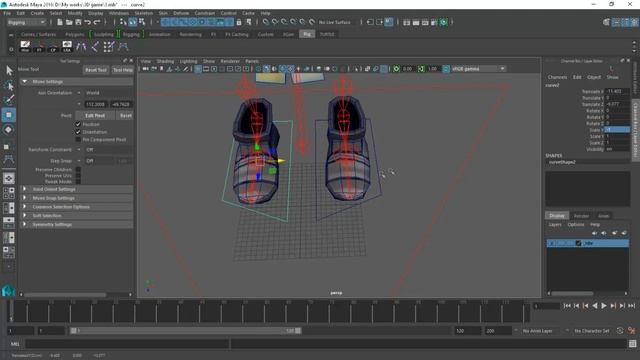The image size is (640, 360).
Task: Collapse the Move Settings section
Action: (24, 82)
